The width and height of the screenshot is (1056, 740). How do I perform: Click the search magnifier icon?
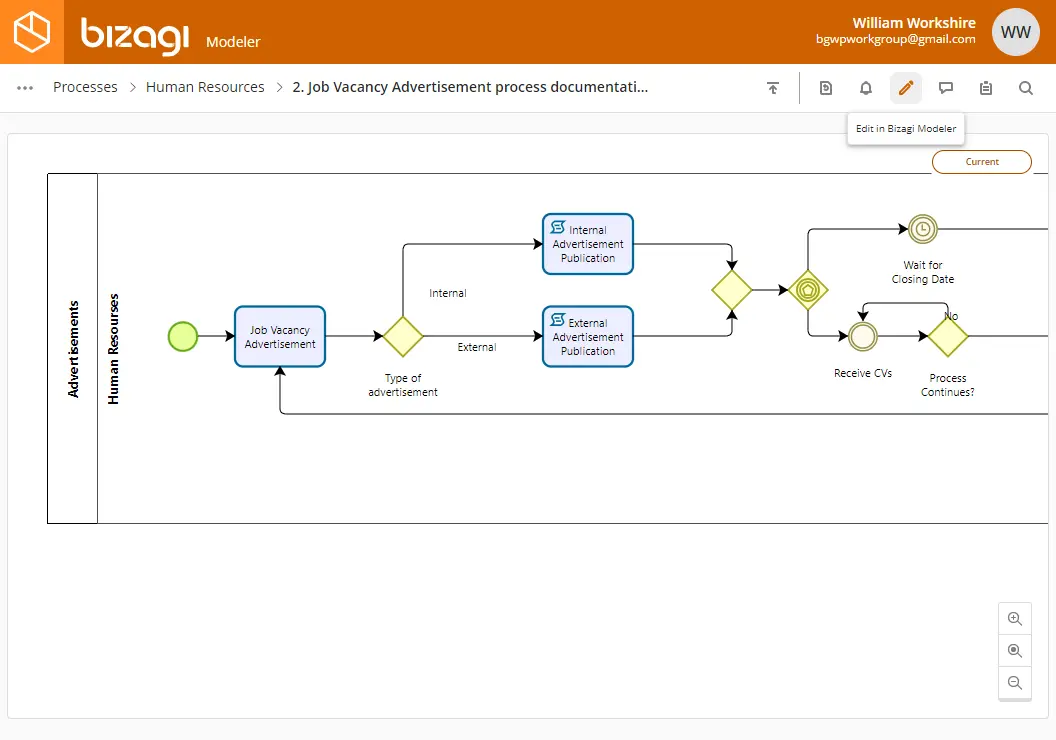(1025, 88)
